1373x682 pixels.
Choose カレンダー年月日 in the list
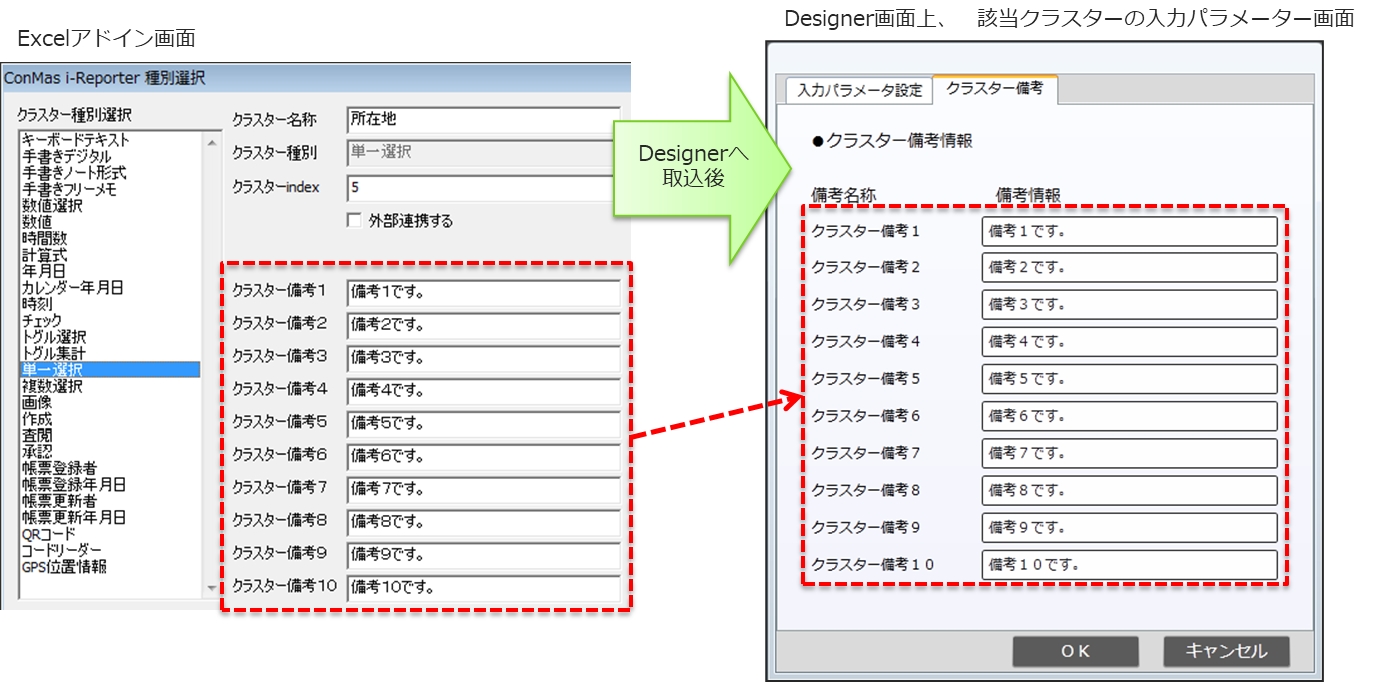pyautogui.click(x=72, y=288)
